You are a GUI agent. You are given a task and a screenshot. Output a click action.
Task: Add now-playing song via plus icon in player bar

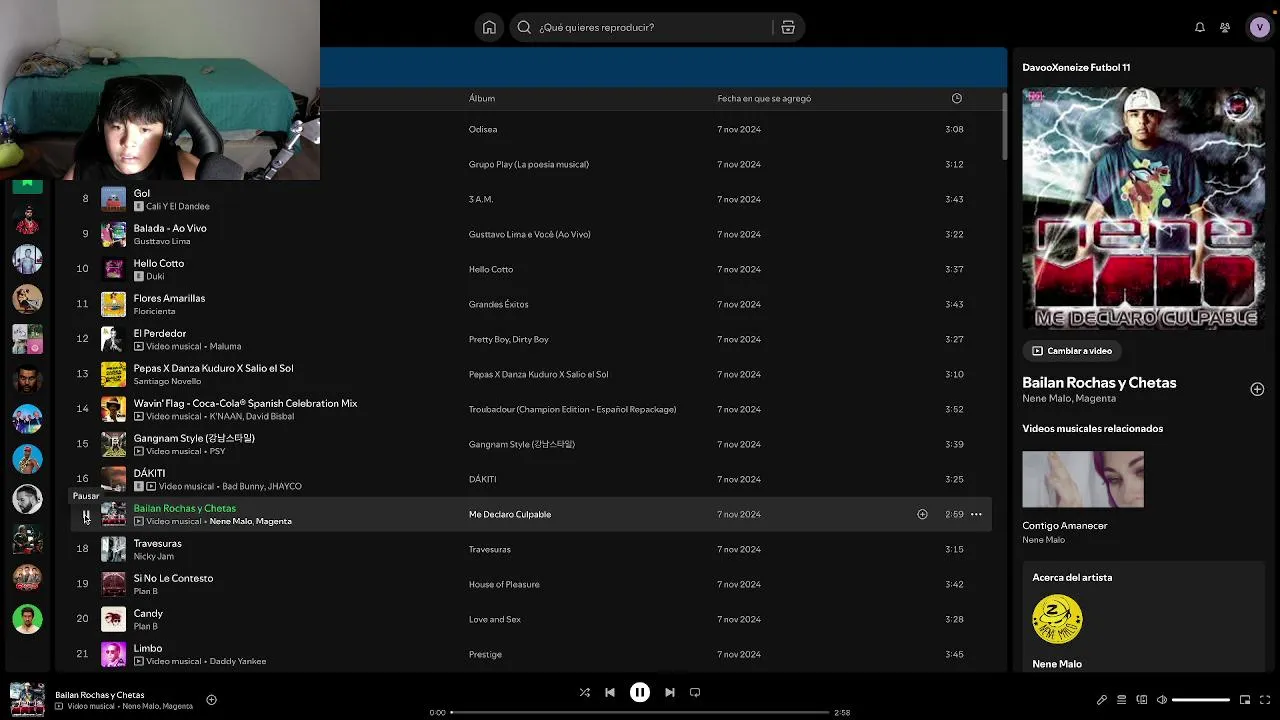point(211,700)
